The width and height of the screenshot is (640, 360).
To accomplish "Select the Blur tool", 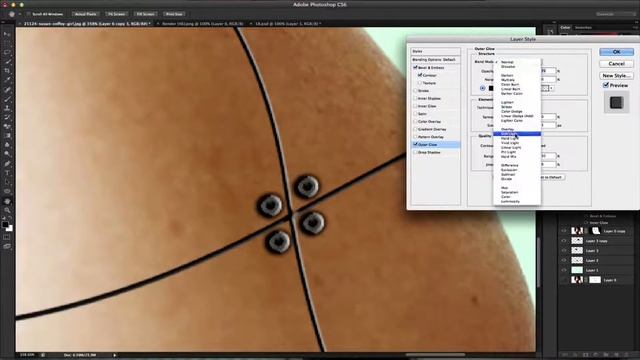I will pyautogui.click(x=7, y=145).
